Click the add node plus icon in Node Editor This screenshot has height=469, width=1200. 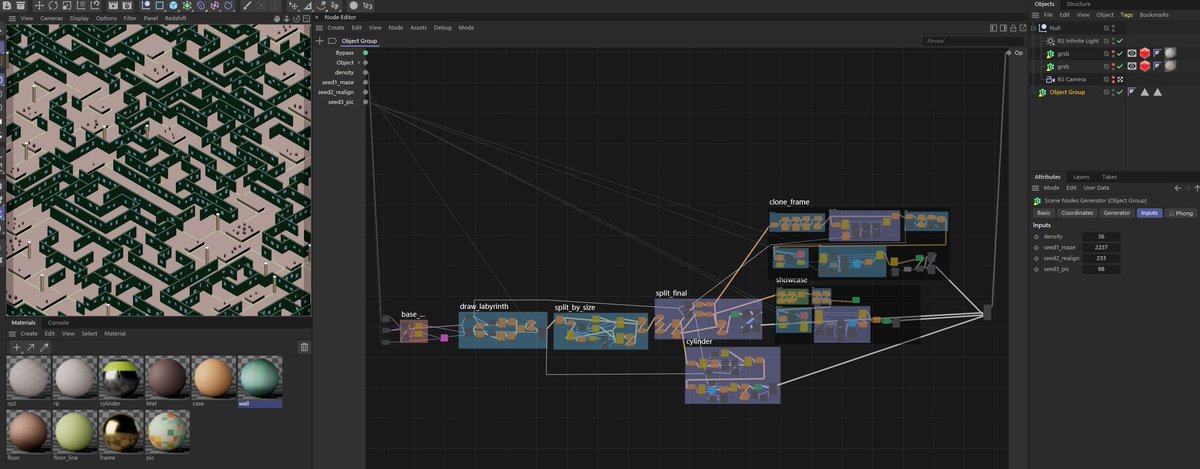coord(319,41)
